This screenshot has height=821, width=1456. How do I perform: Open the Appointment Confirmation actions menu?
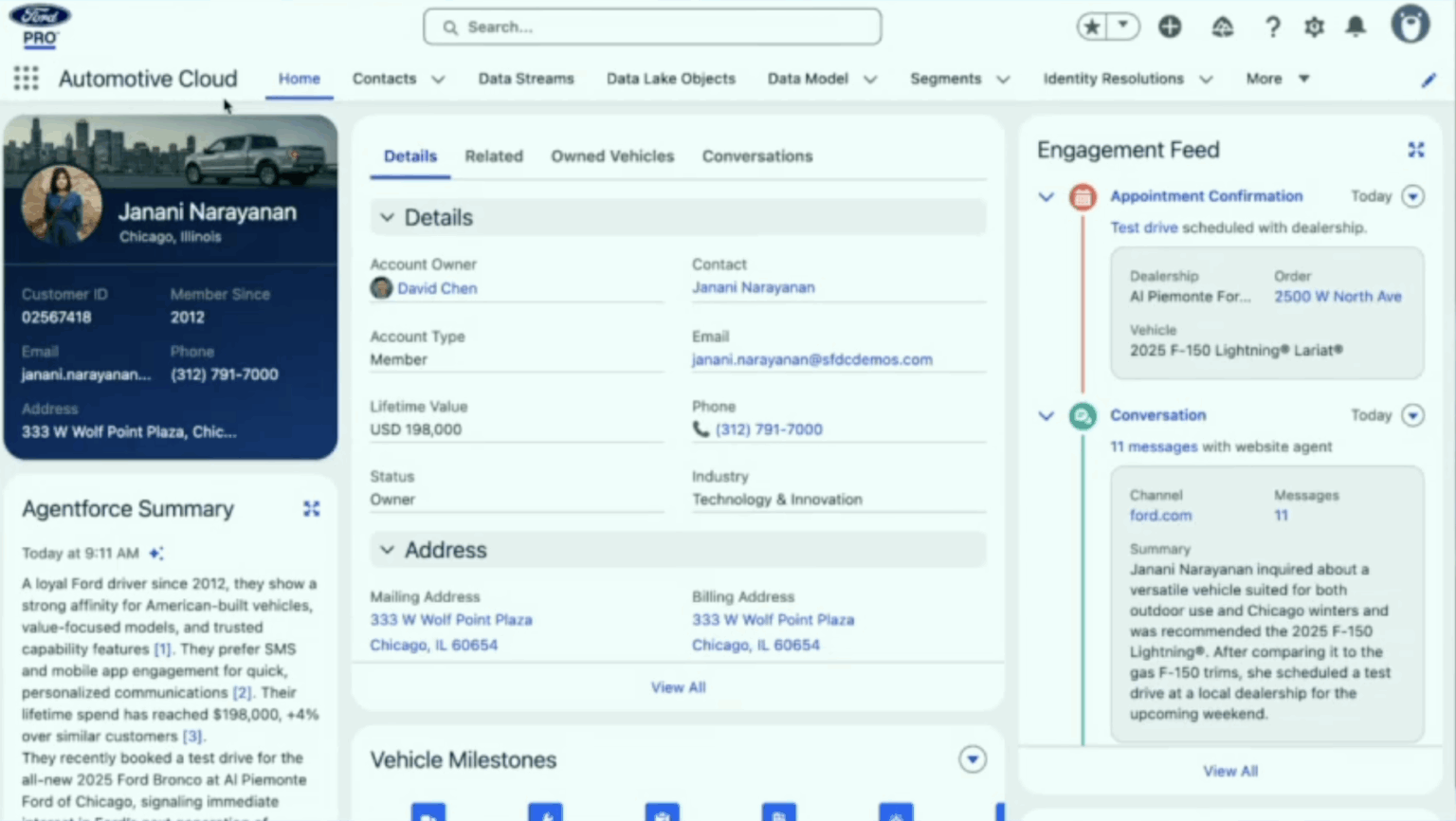point(1412,196)
